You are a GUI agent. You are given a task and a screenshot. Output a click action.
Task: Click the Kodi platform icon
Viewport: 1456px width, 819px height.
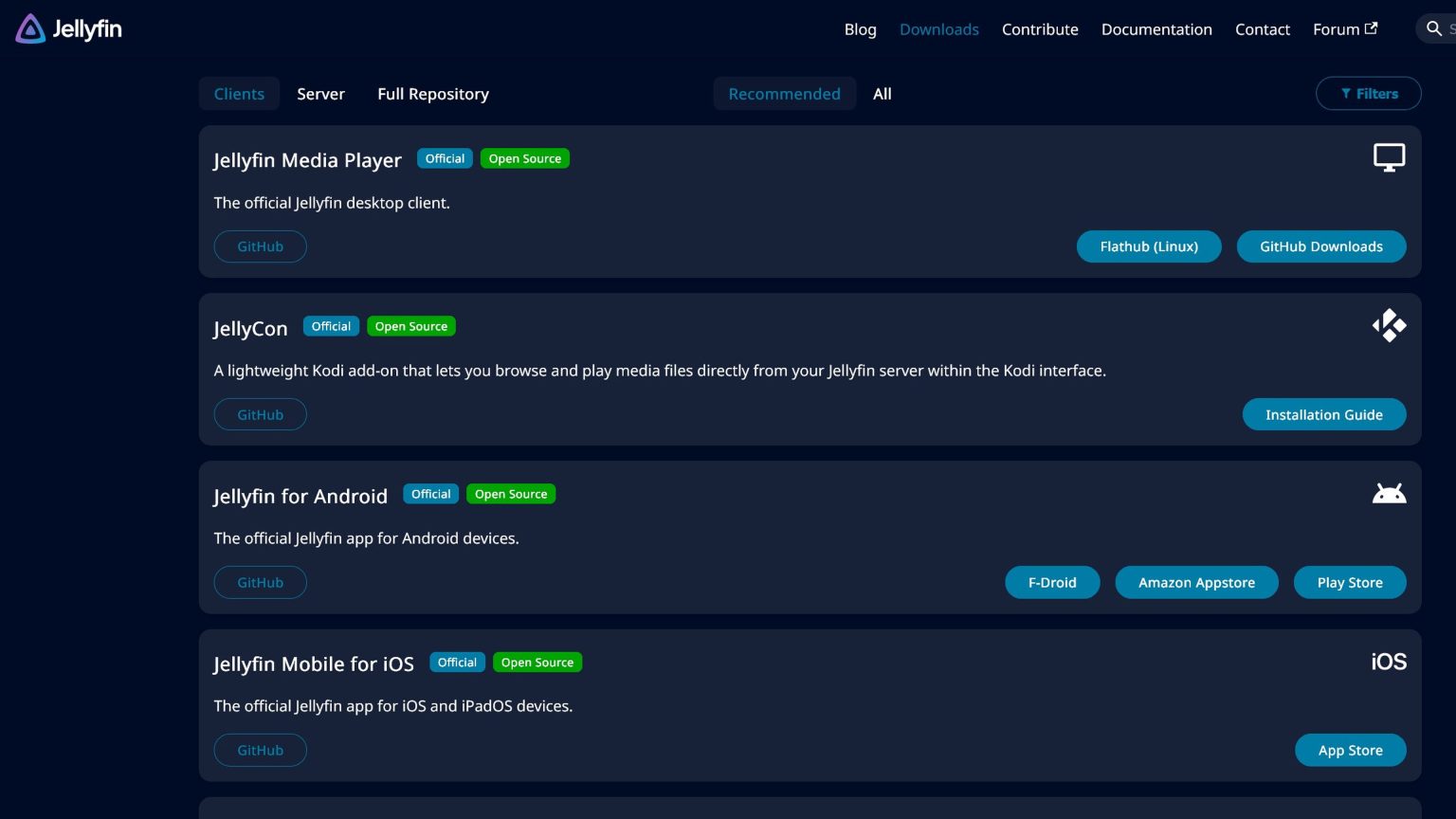(x=1389, y=326)
